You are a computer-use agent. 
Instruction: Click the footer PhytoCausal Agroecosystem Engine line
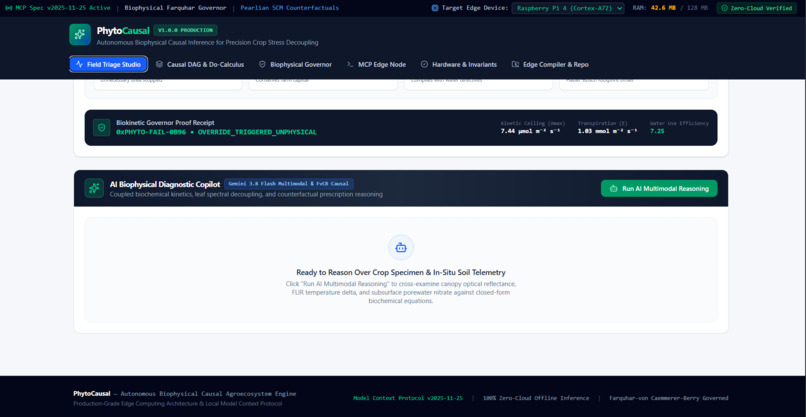tap(185, 394)
